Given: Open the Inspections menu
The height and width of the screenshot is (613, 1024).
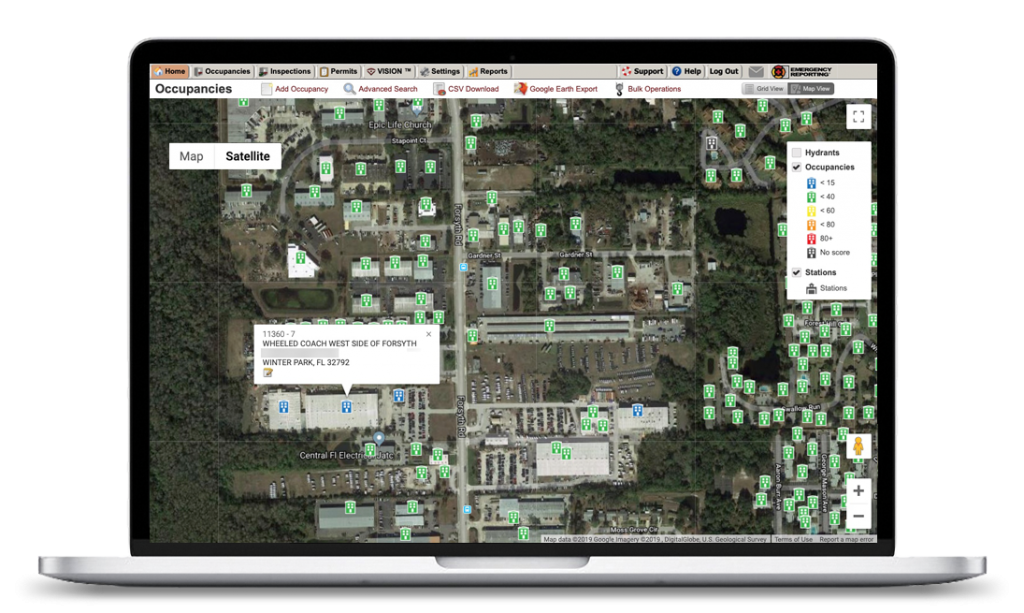Looking at the screenshot, I should (285, 71).
